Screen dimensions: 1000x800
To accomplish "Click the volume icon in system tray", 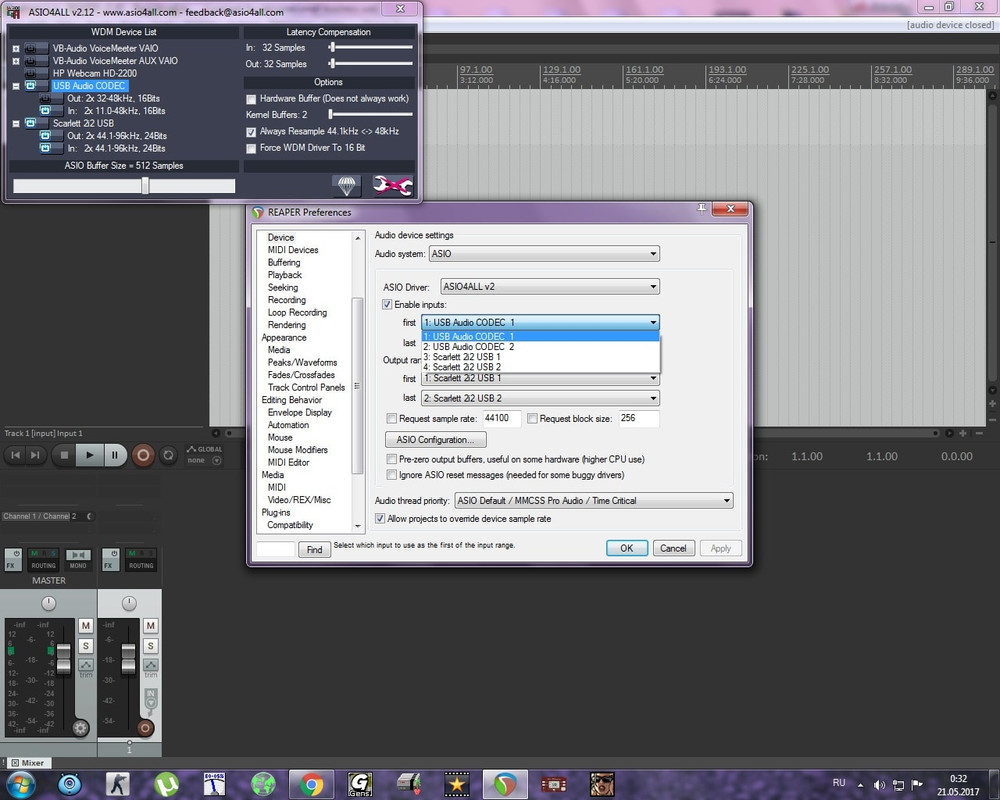I will pos(879,785).
